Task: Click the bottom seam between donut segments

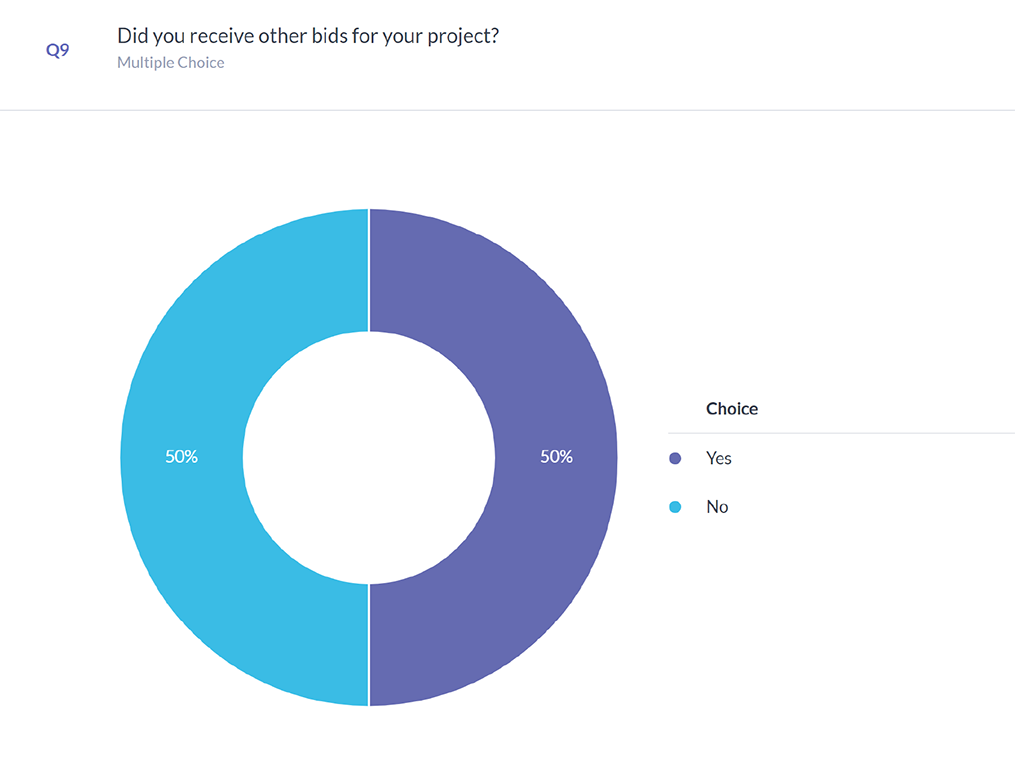Action: pyautogui.click(x=369, y=645)
